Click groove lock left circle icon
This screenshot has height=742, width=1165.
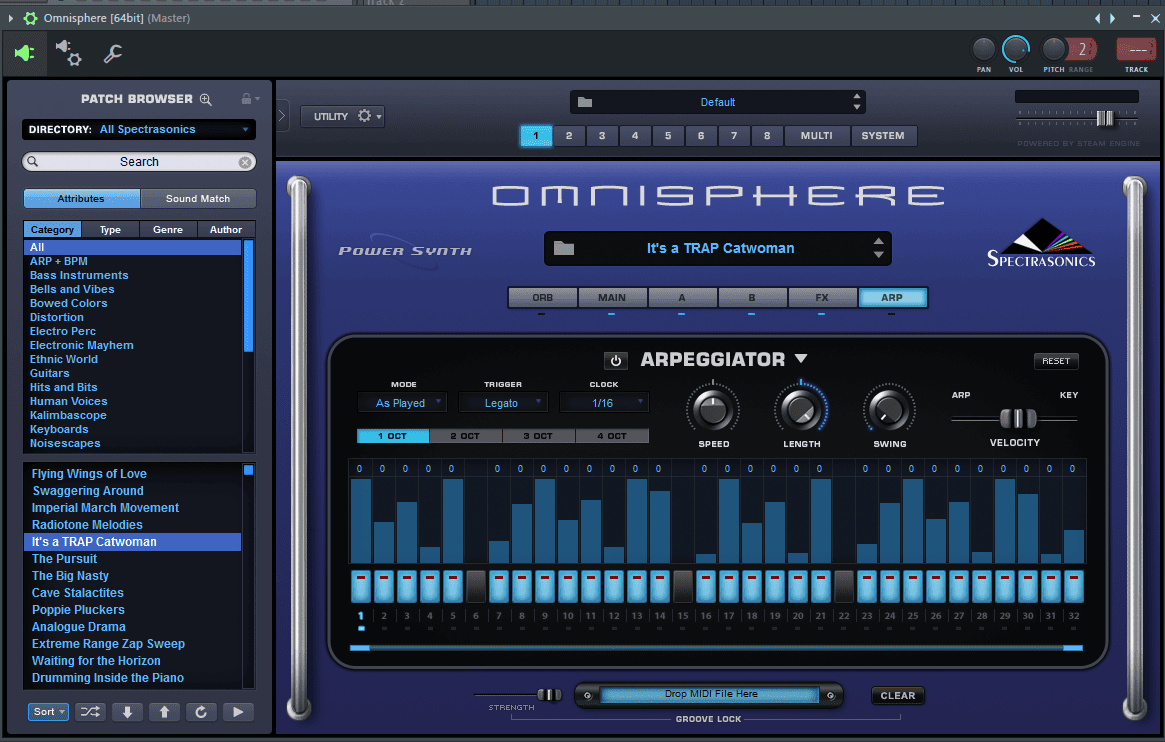(587, 695)
